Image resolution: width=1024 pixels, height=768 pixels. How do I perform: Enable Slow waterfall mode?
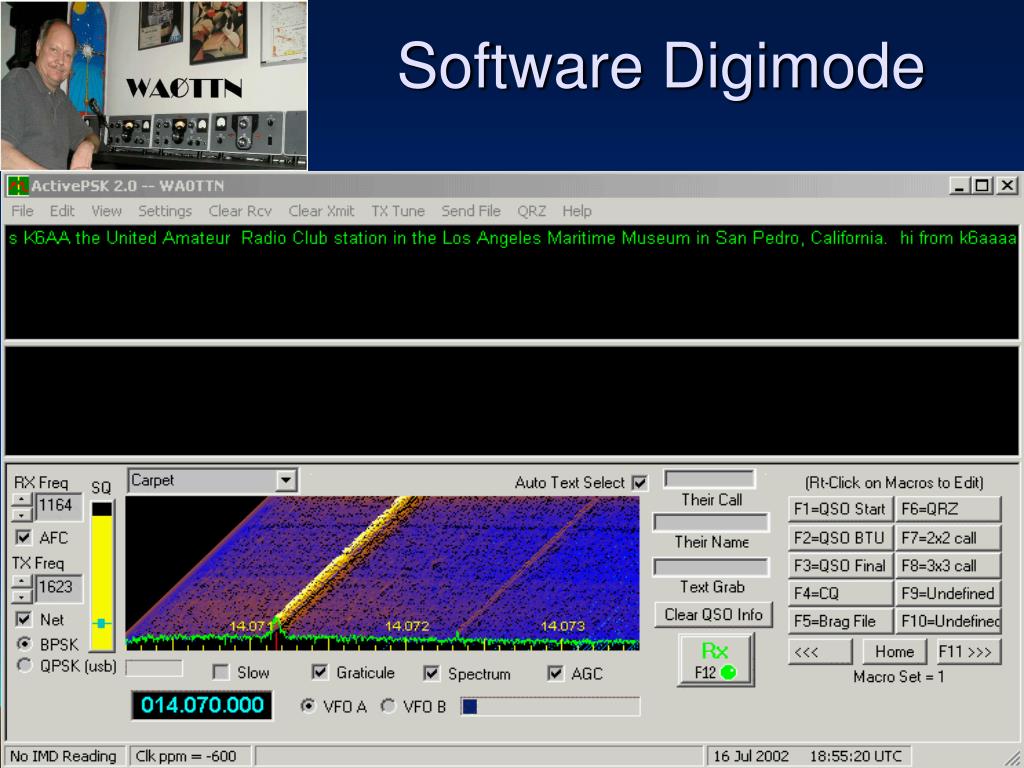(x=218, y=672)
